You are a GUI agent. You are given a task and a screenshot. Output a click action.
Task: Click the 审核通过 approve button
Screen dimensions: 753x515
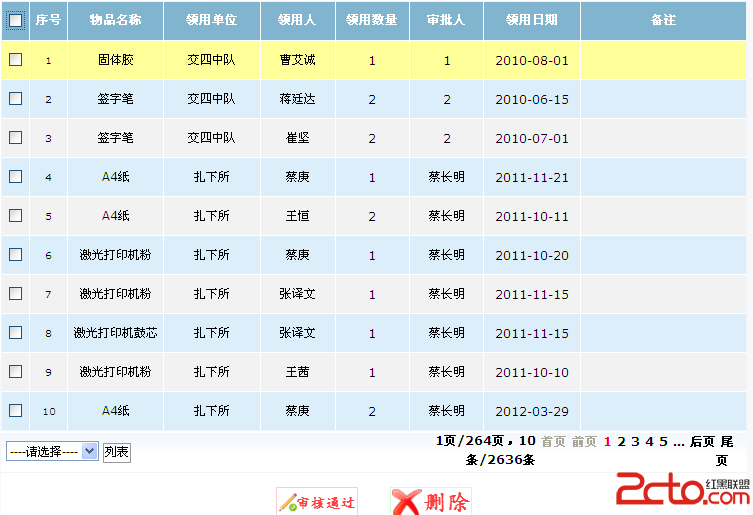click(x=317, y=502)
